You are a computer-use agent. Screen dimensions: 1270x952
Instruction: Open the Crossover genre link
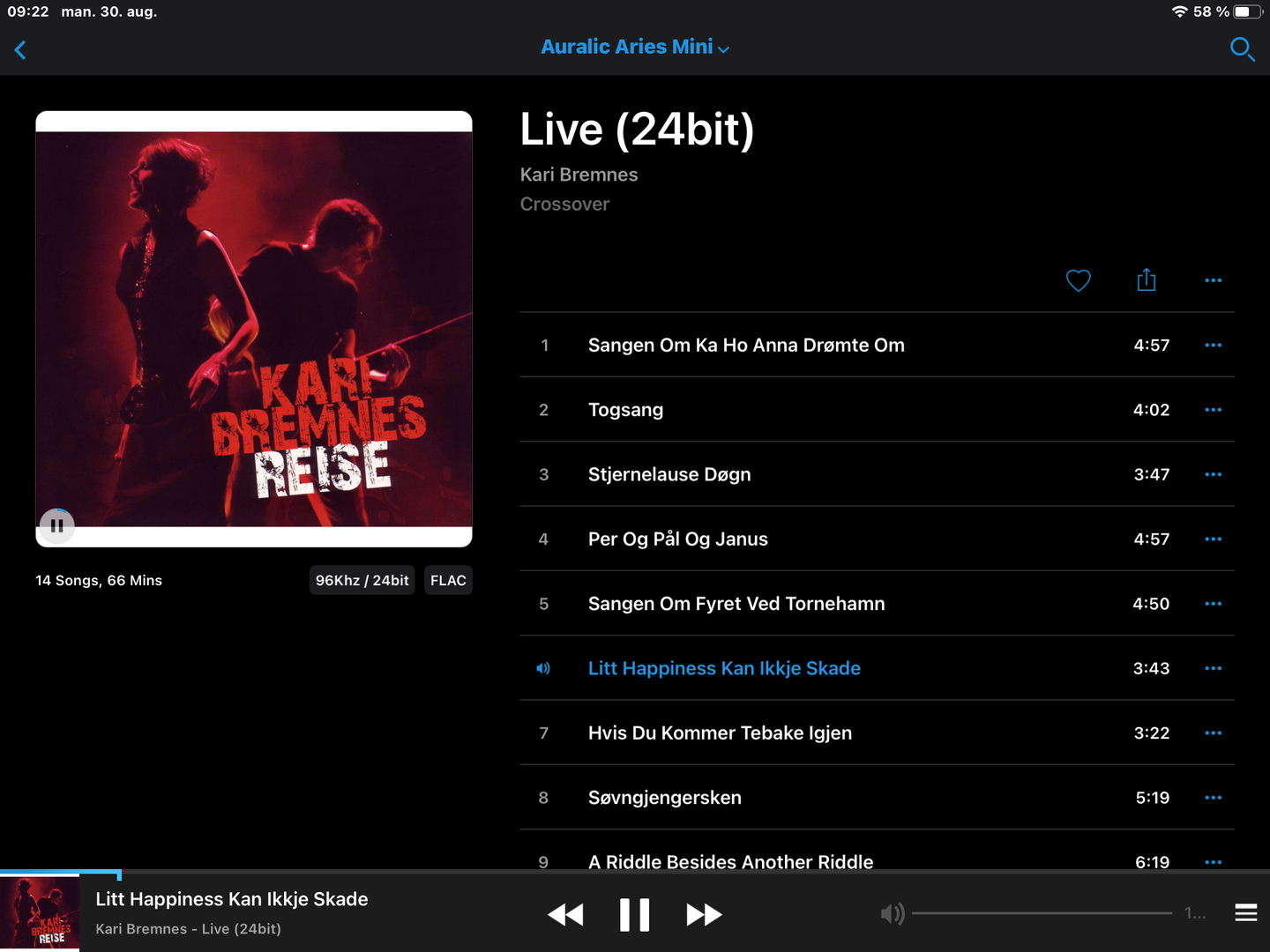tap(564, 205)
